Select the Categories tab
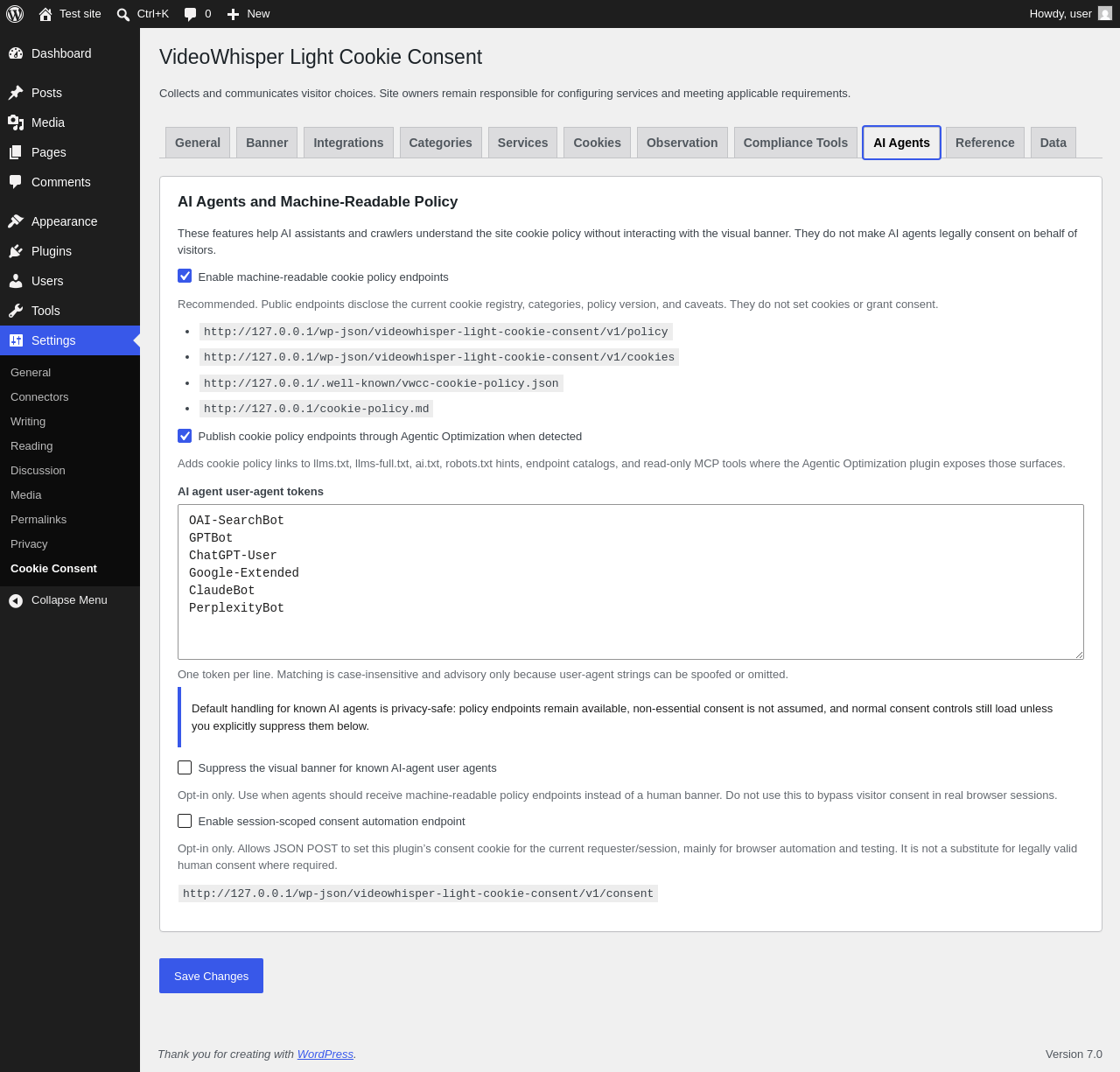The height and width of the screenshot is (1072, 1120). point(440,143)
